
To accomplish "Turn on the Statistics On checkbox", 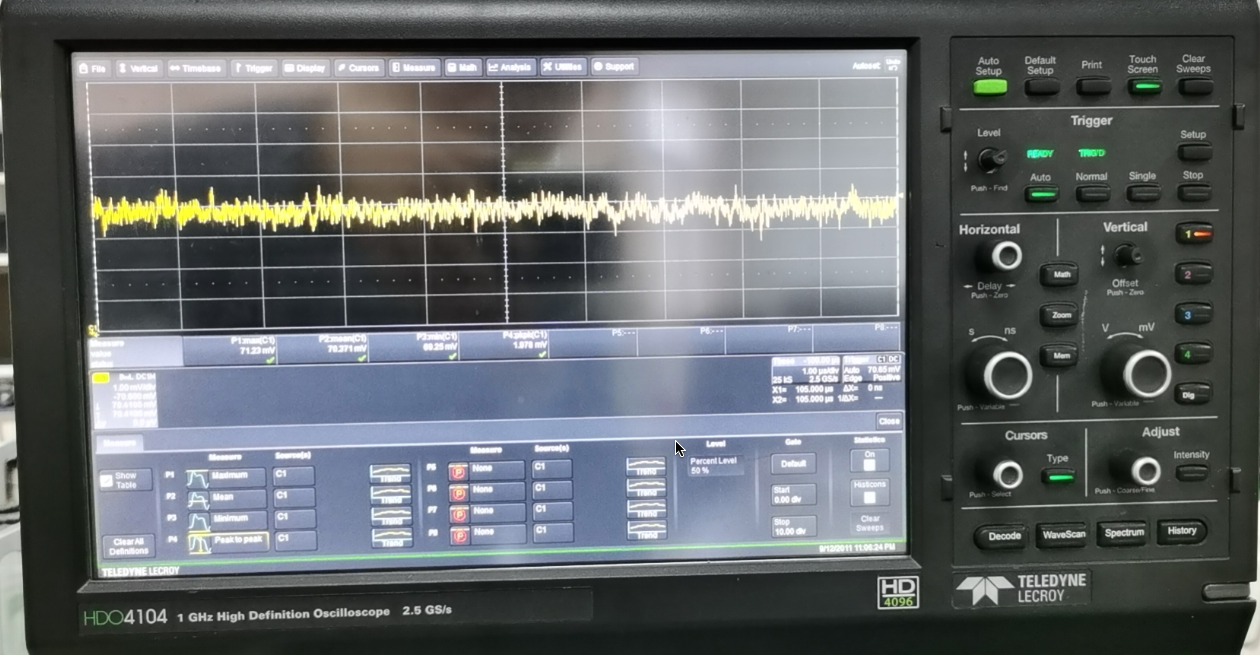I will pyautogui.click(x=869, y=459).
